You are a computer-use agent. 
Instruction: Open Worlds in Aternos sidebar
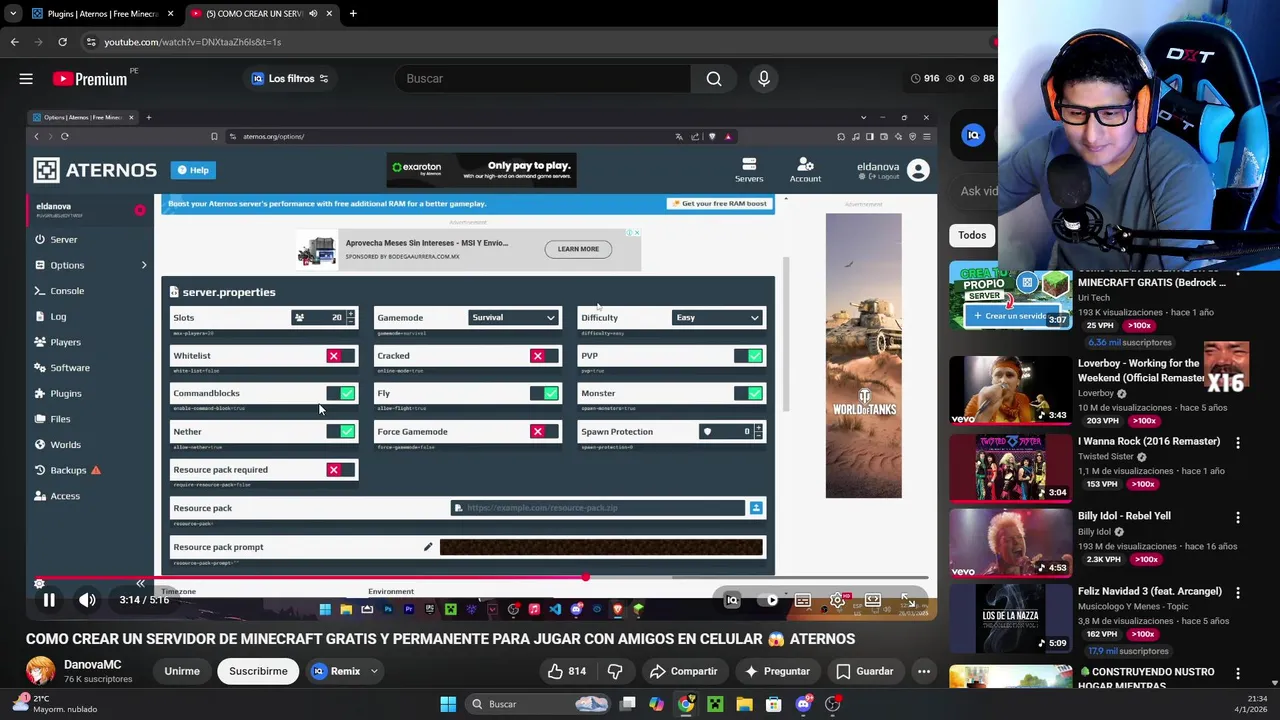(65, 445)
